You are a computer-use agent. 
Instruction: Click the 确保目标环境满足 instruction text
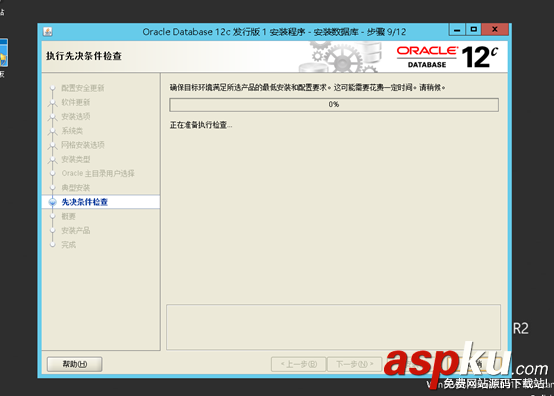[307, 87]
